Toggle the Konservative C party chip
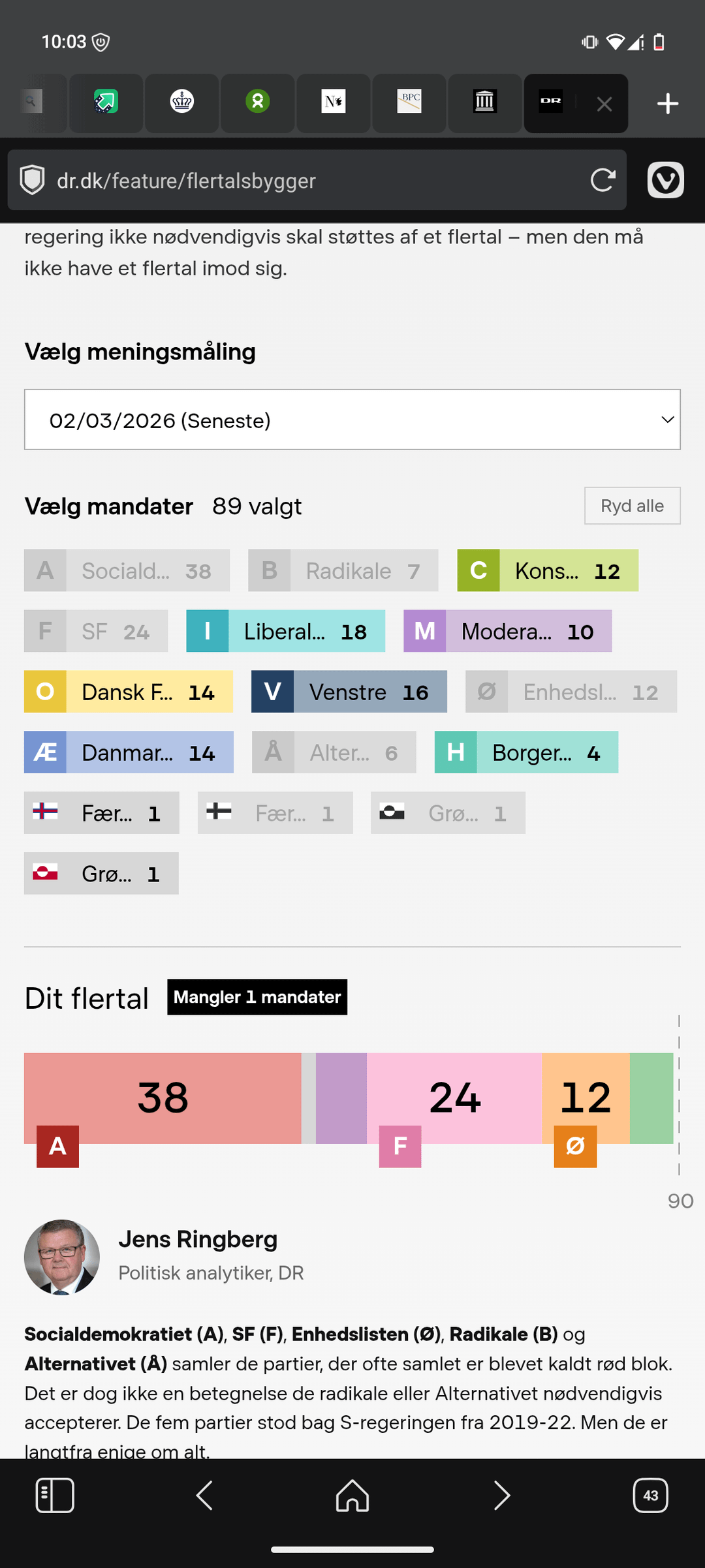This screenshot has height=1568, width=705. point(547,570)
